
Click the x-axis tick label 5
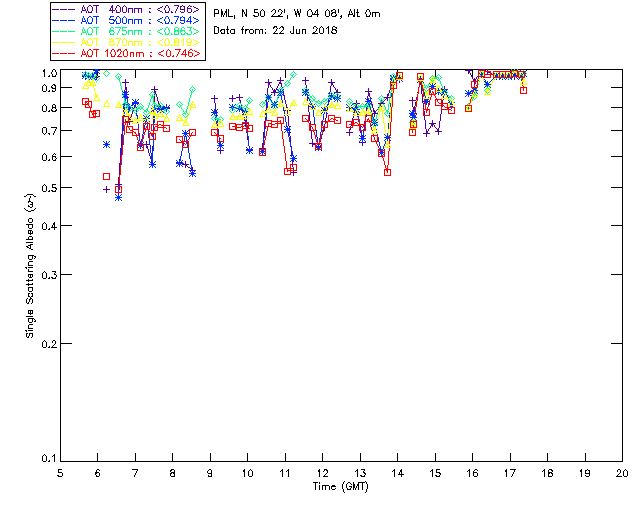[60, 473]
